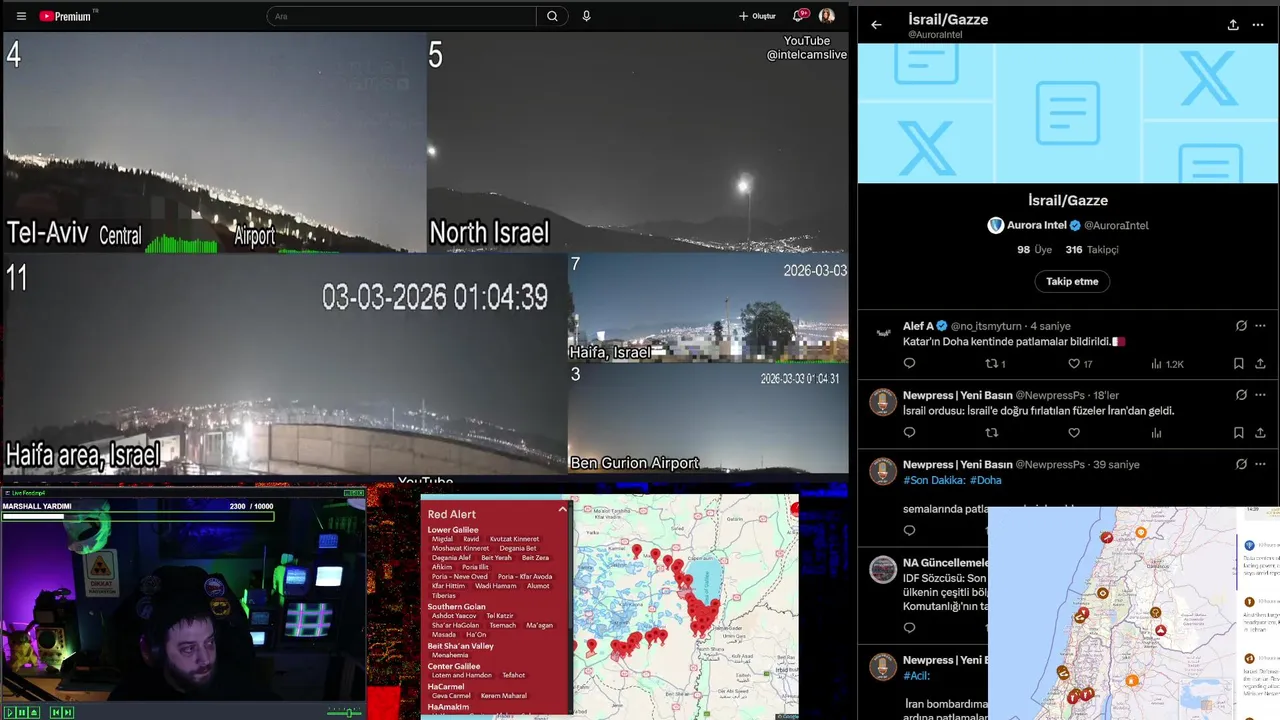Open the YouTube account avatar menu
The image size is (1280, 720).
click(x=827, y=16)
